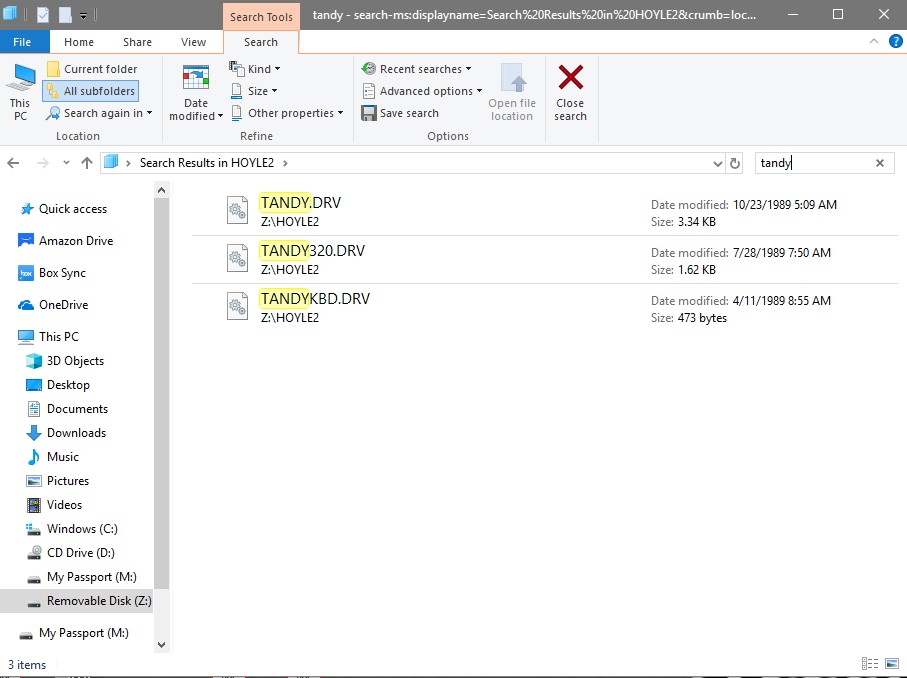Open the Size filter dropdown

click(256, 91)
